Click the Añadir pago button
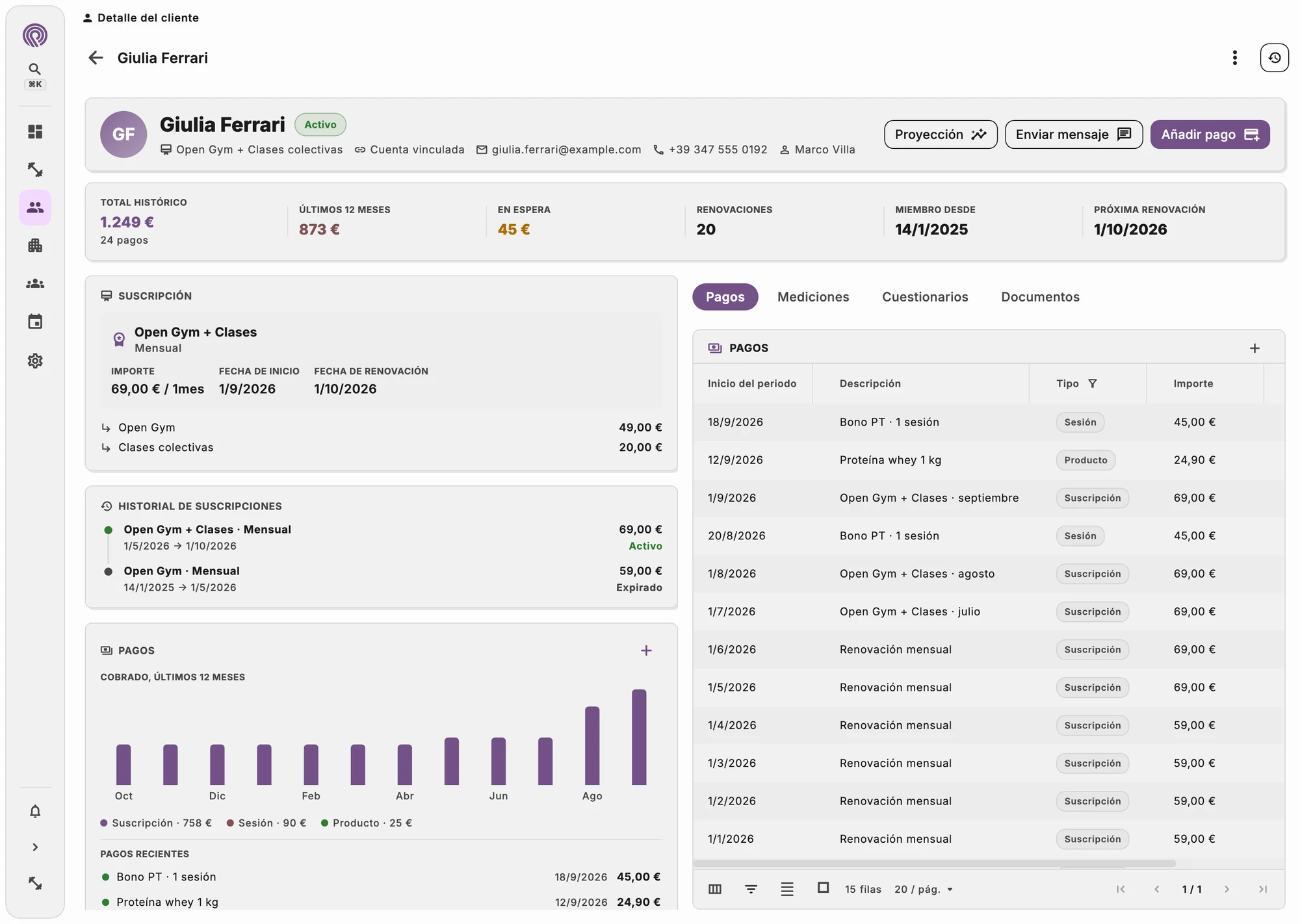 point(1210,135)
